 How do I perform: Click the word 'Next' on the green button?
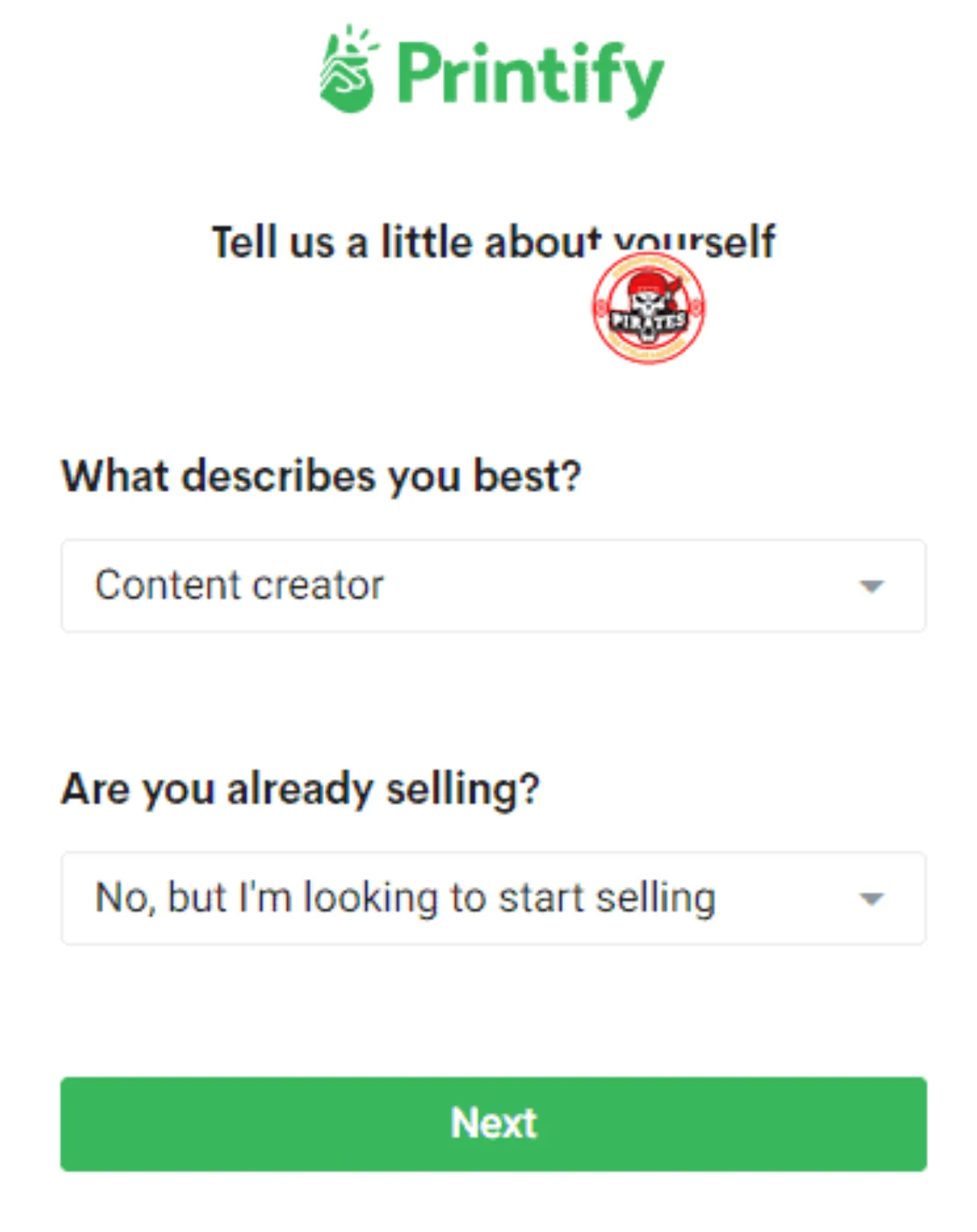(493, 1124)
